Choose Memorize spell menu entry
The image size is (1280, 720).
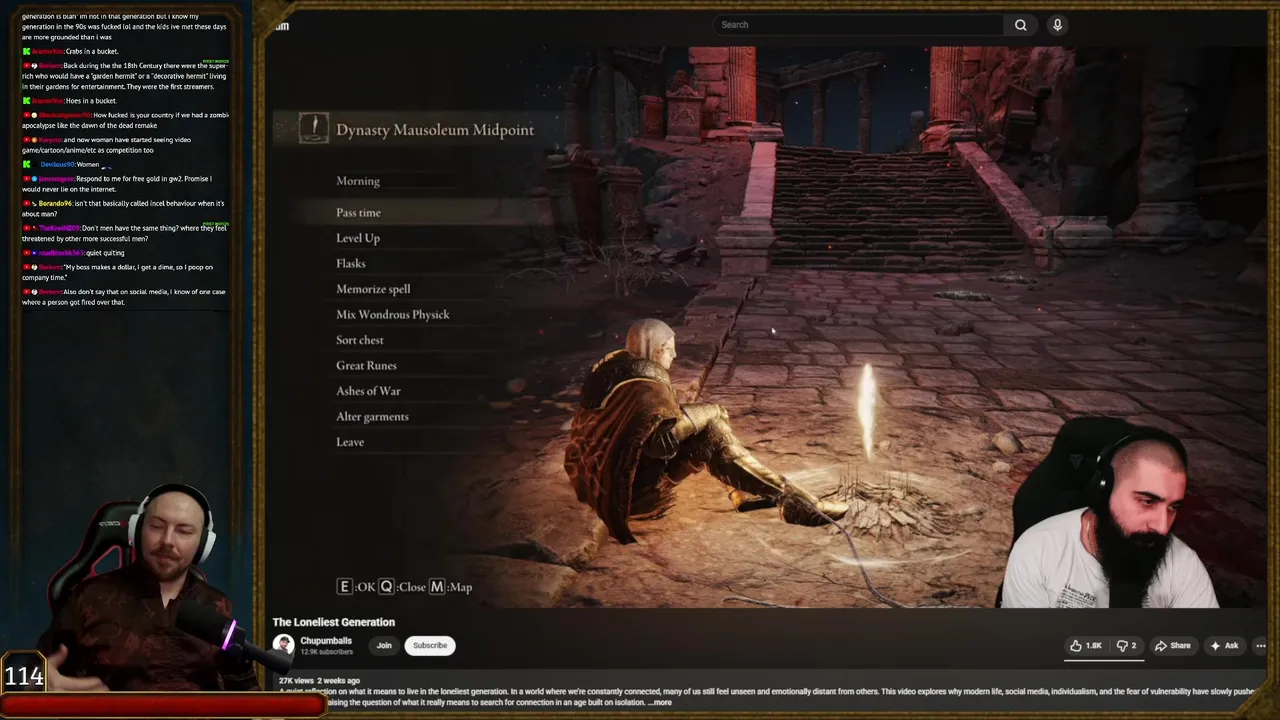tap(373, 289)
